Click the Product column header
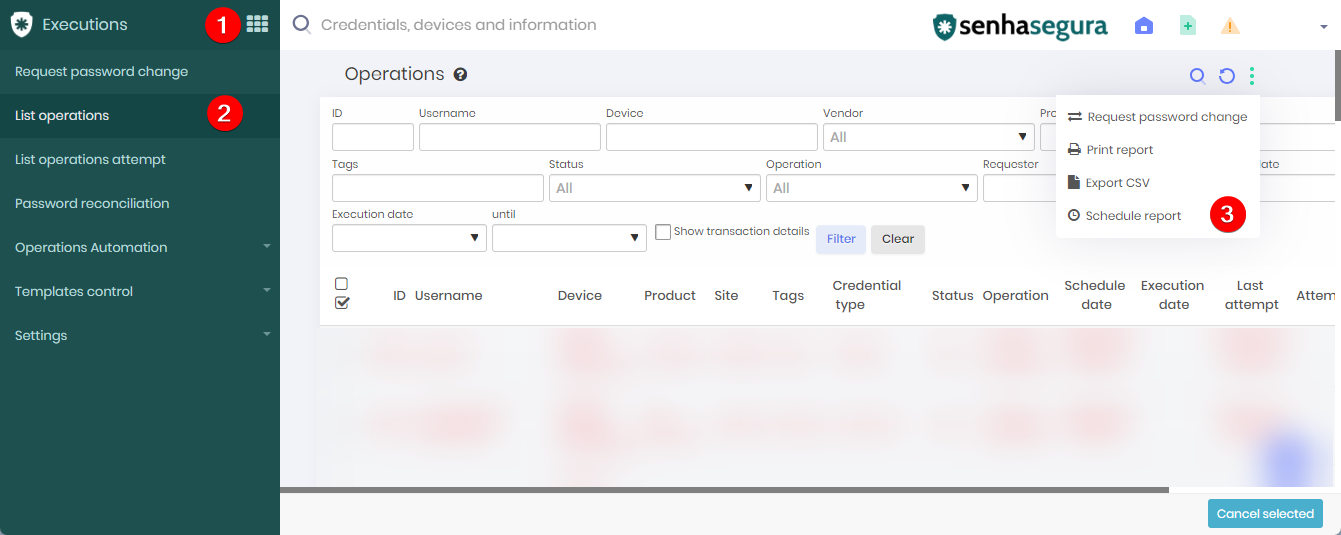 (x=670, y=296)
